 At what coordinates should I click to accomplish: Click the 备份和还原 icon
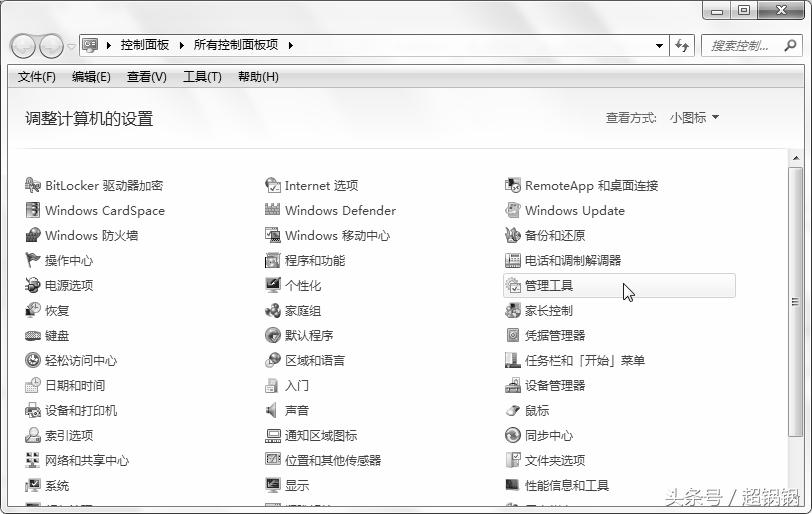pyautogui.click(x=513, y=235)
